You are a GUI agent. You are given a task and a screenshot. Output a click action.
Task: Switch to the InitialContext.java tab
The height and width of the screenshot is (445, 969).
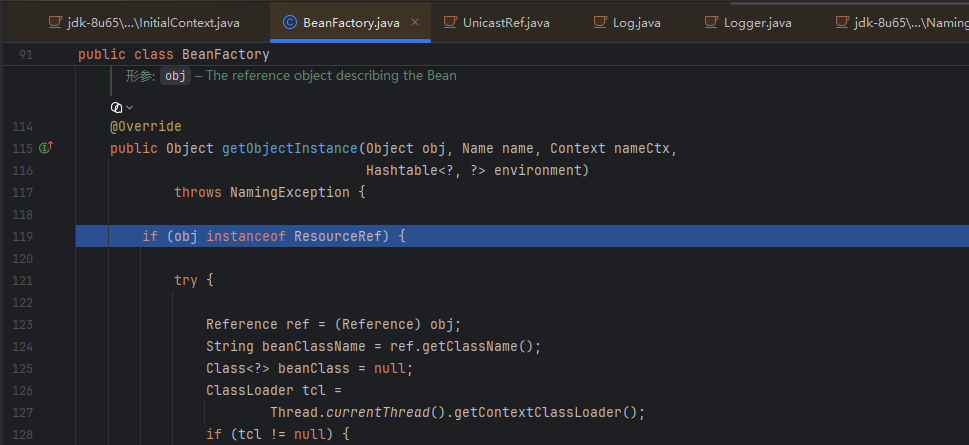[x=144, y=23]
